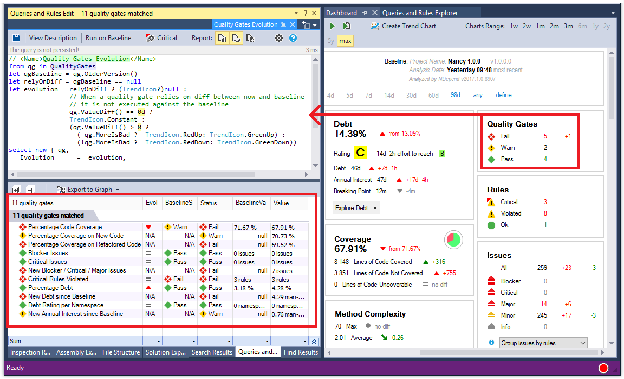
Task: Click the define baseline link
Action: coord(503,95)
